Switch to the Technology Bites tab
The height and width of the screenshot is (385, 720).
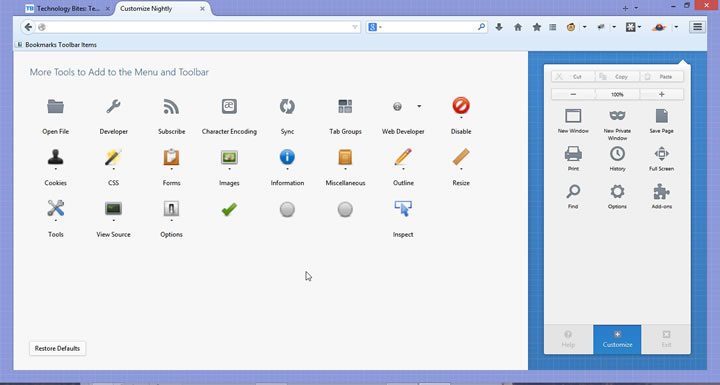point(68,9)
